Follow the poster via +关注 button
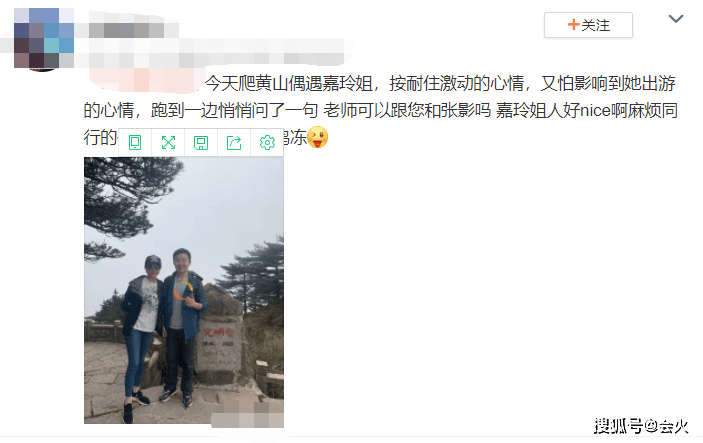The width and height of the screenshot is (703, 443). point(588,25)
